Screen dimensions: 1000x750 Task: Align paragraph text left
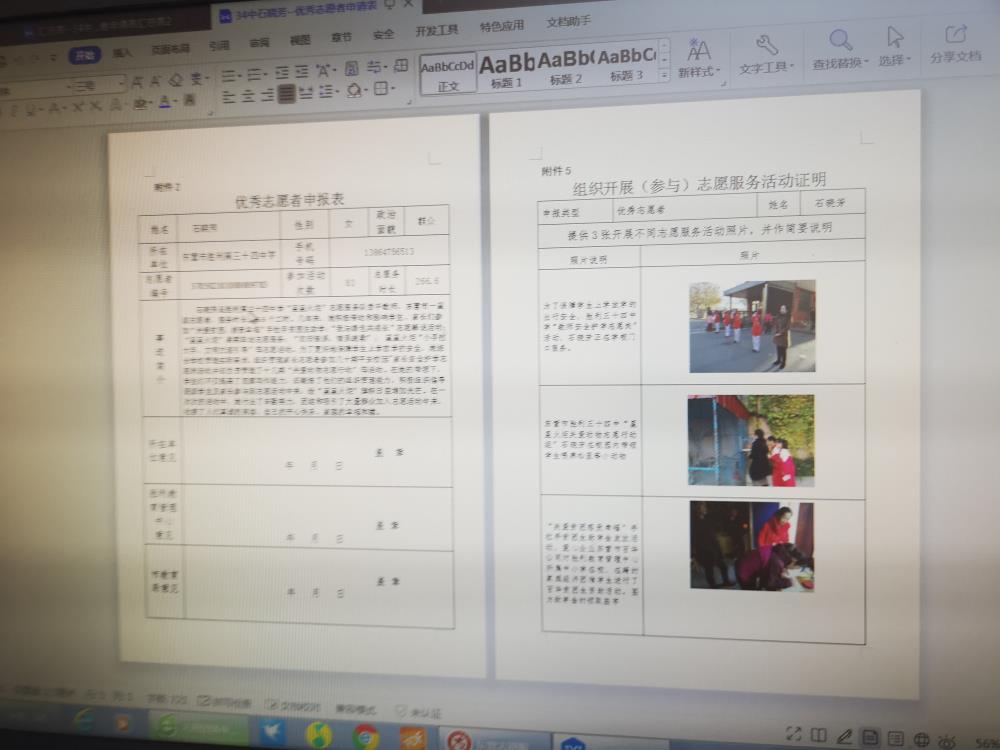[229, 97]
